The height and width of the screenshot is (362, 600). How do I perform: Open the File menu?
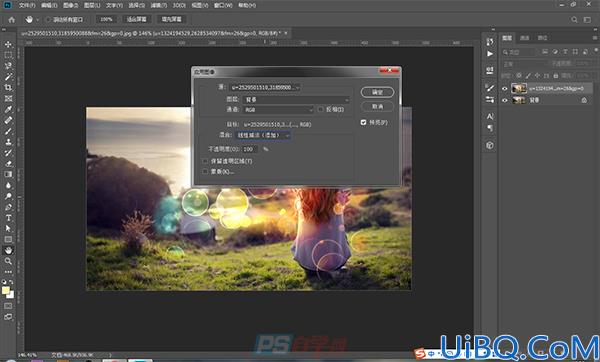click(27, 5)
